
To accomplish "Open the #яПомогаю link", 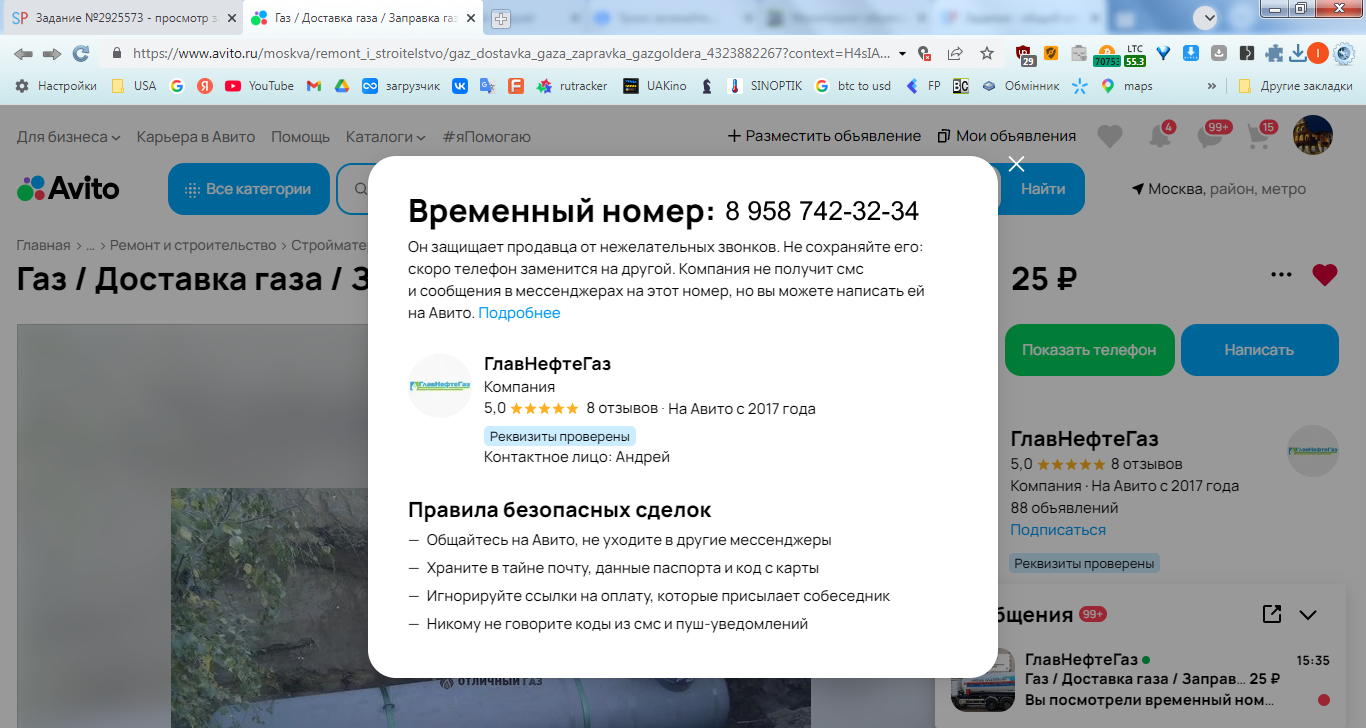I will pos(487,136).
